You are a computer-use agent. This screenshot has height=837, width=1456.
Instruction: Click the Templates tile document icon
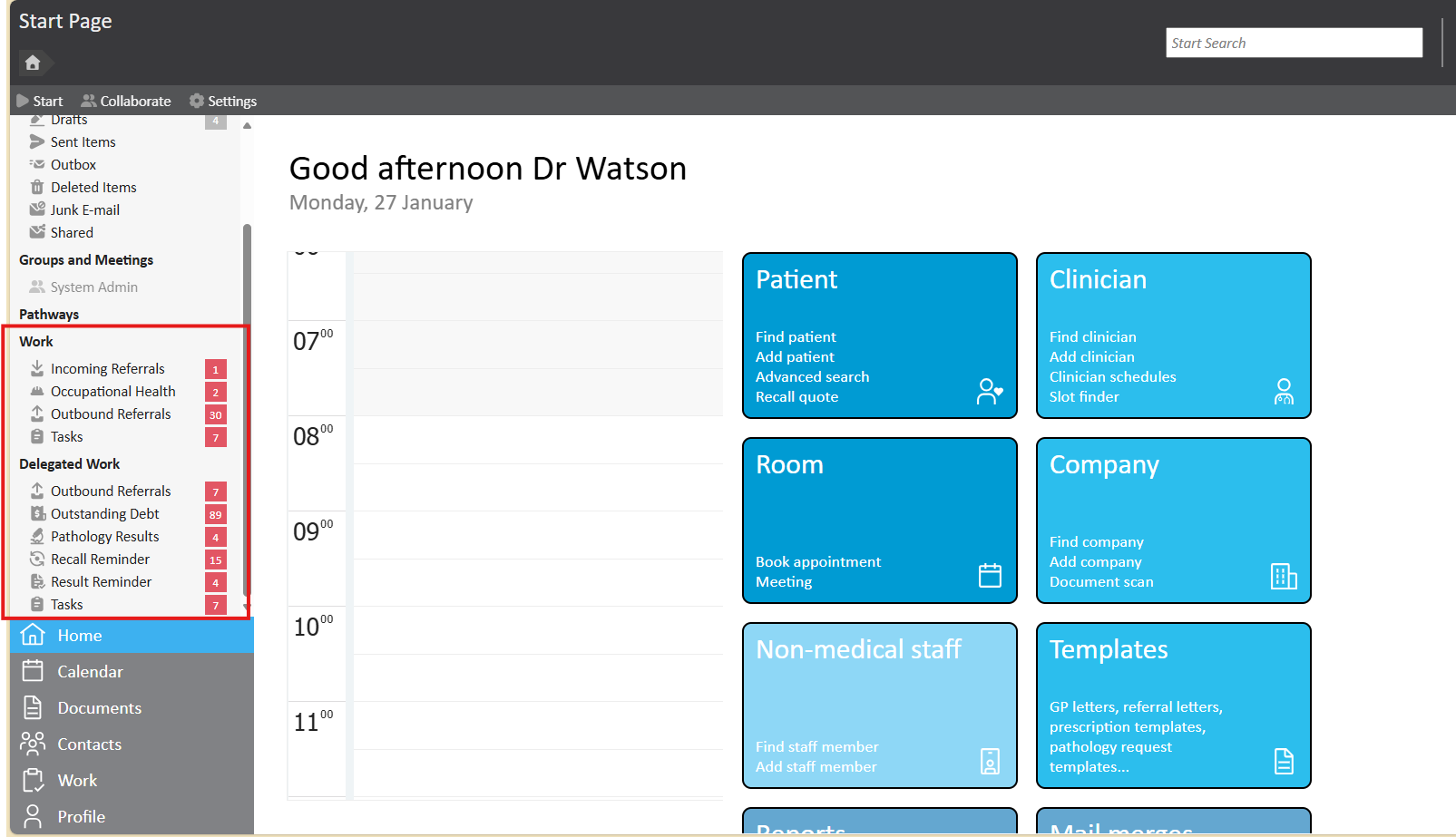[1284, 761]
